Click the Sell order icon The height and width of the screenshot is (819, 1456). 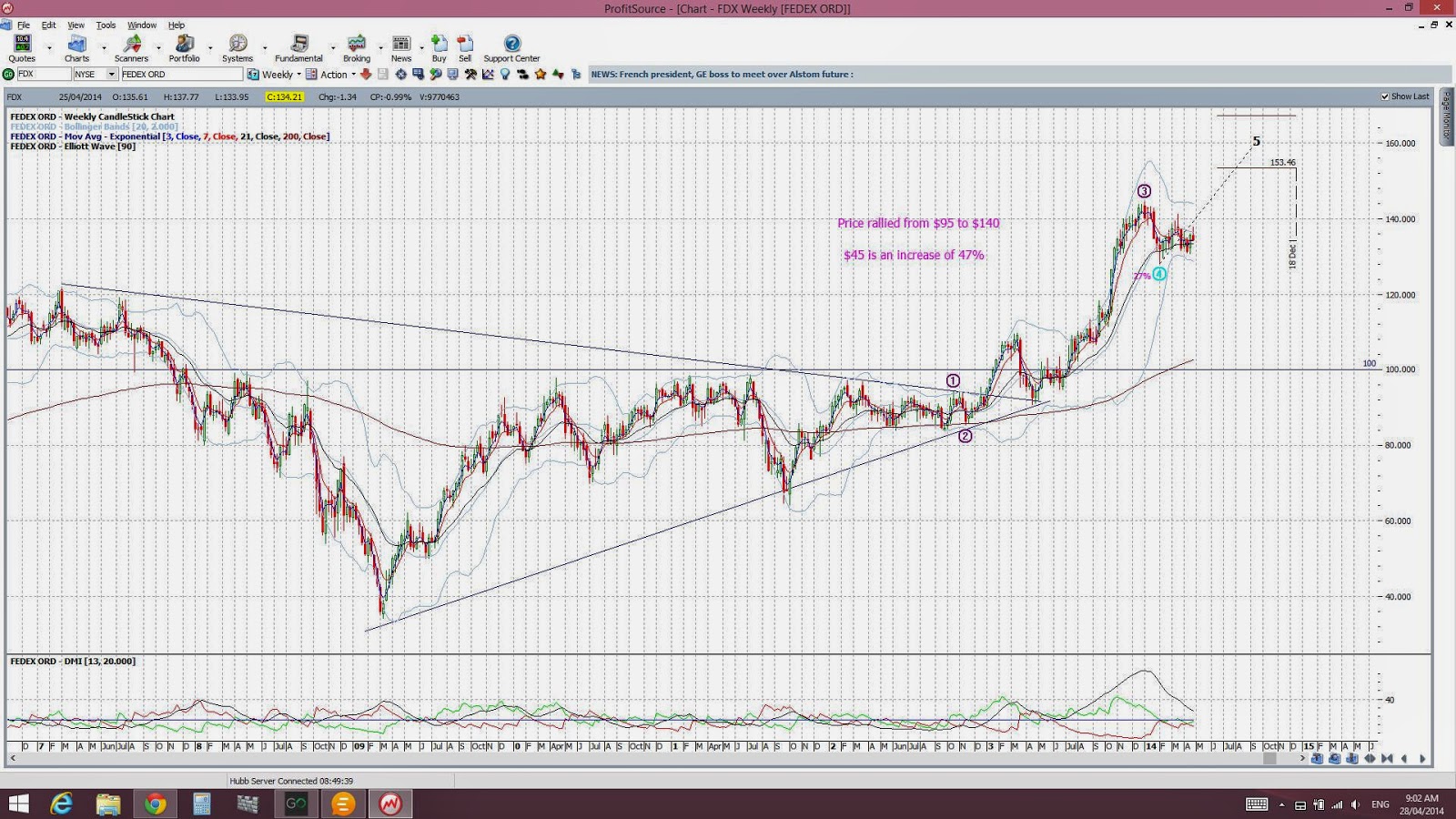tap(465, 48)
